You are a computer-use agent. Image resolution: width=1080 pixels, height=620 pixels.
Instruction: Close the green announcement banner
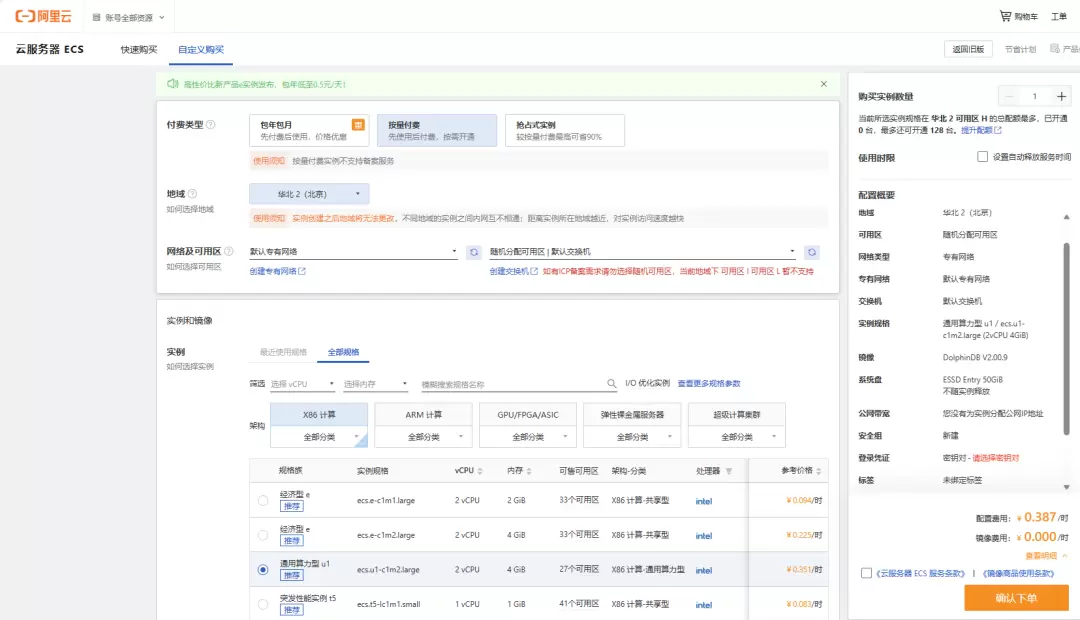[x=823, y=84]
